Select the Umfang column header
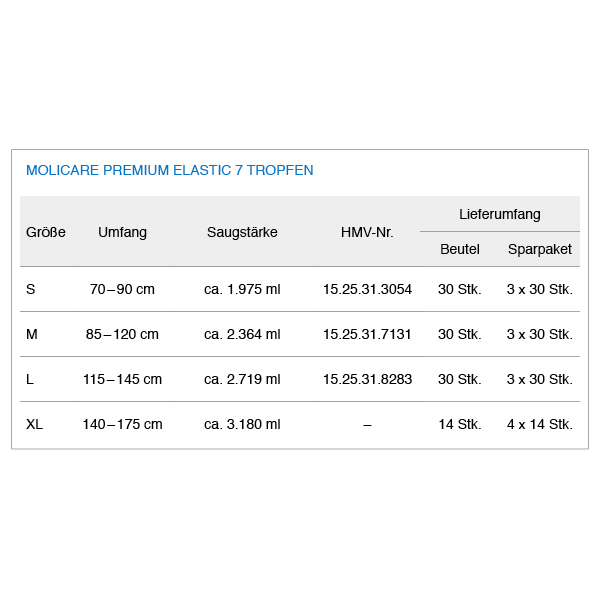Viewport: 600px width, 600px height. pos(122,232)
